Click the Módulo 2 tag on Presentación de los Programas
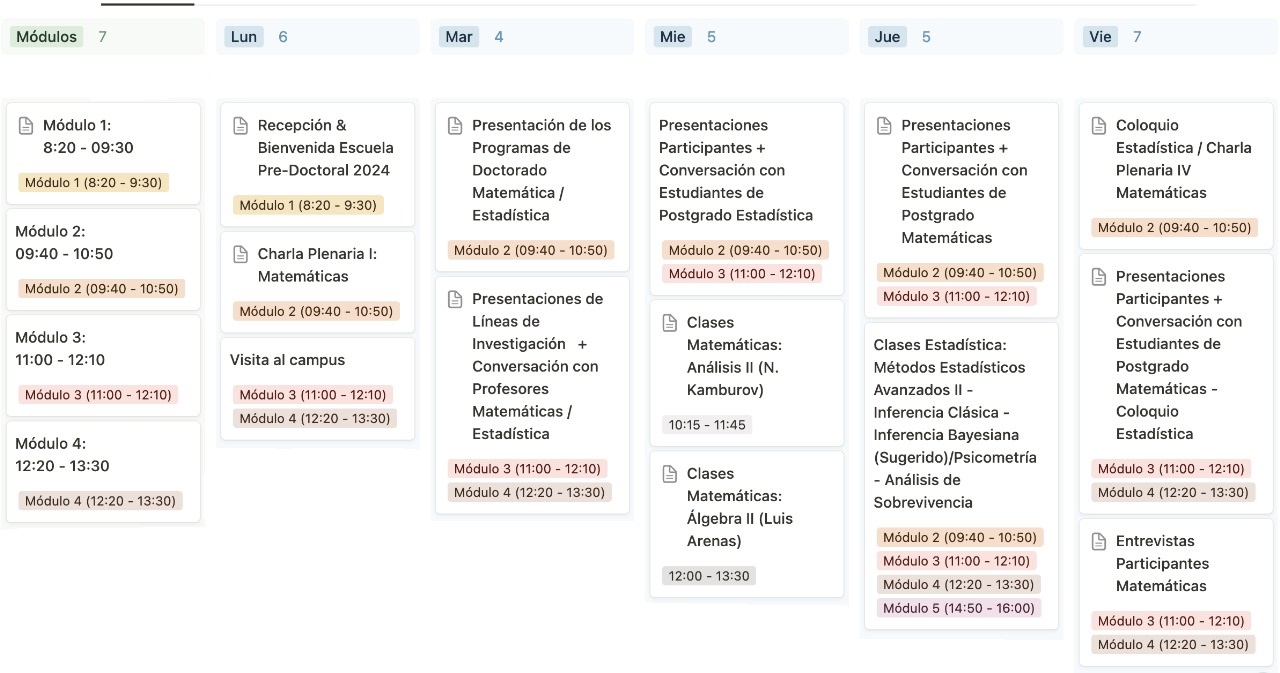 tap(531, 250)
